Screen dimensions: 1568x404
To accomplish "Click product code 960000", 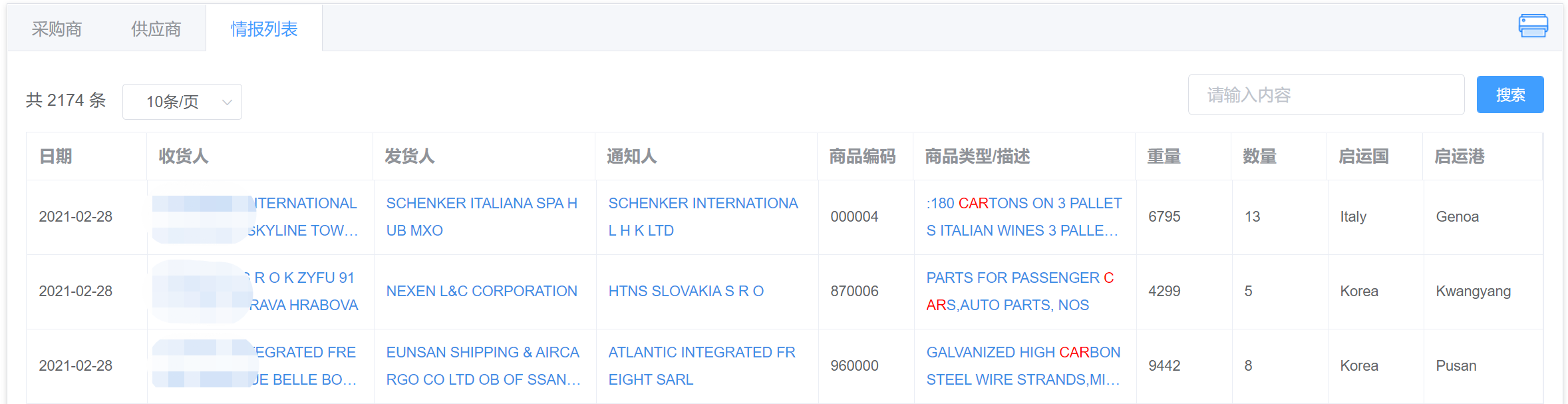I will pos(854,365).
